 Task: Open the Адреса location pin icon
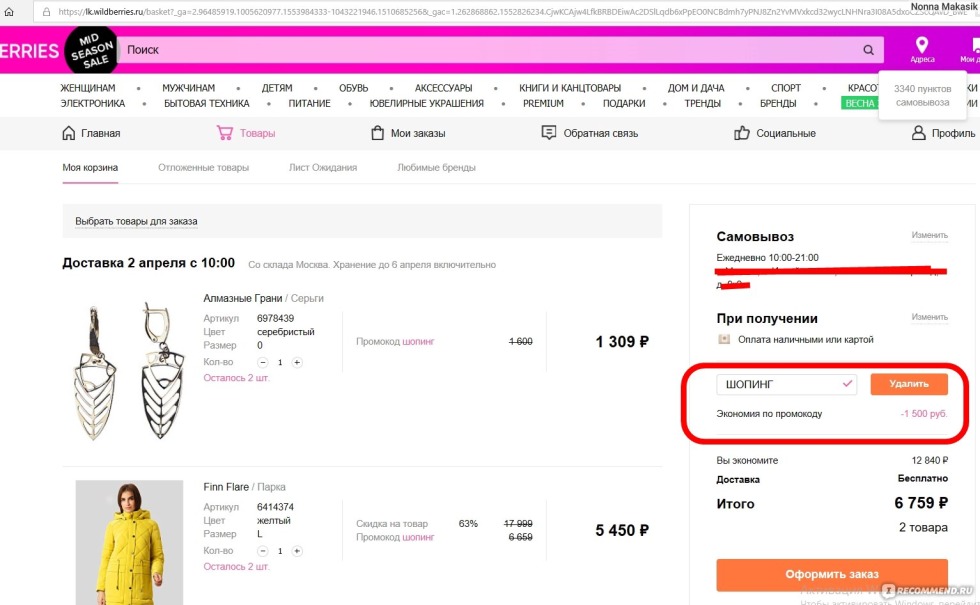[x=922, y=45]
